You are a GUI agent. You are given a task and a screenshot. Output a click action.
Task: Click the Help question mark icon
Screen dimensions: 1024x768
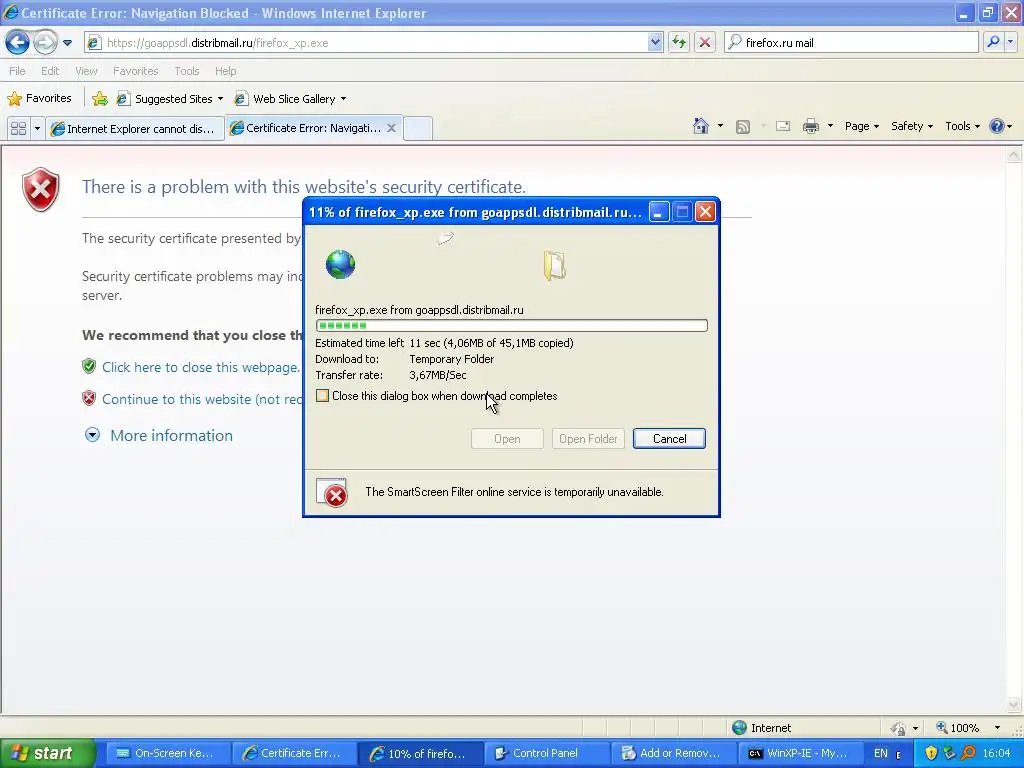click(997, 126)
